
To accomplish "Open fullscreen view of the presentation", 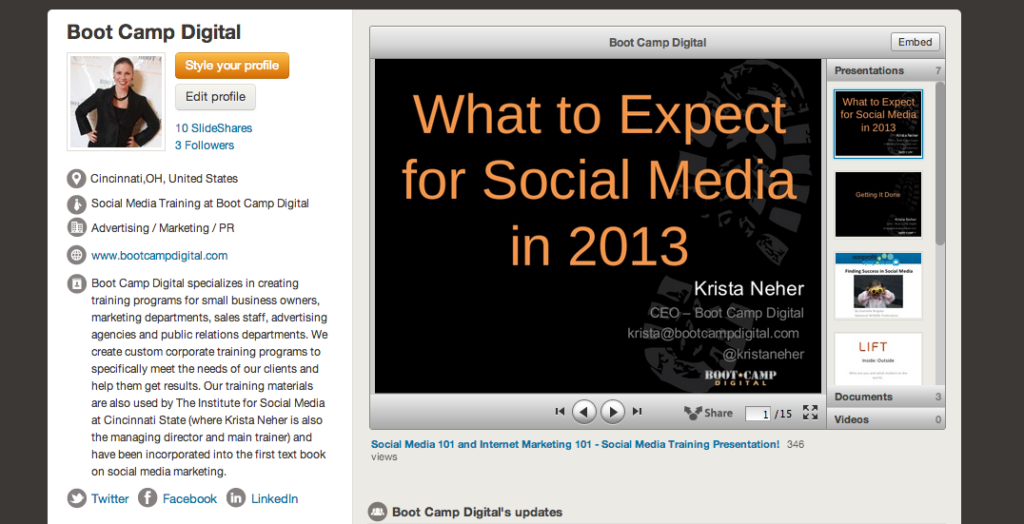I will point(810,412).
